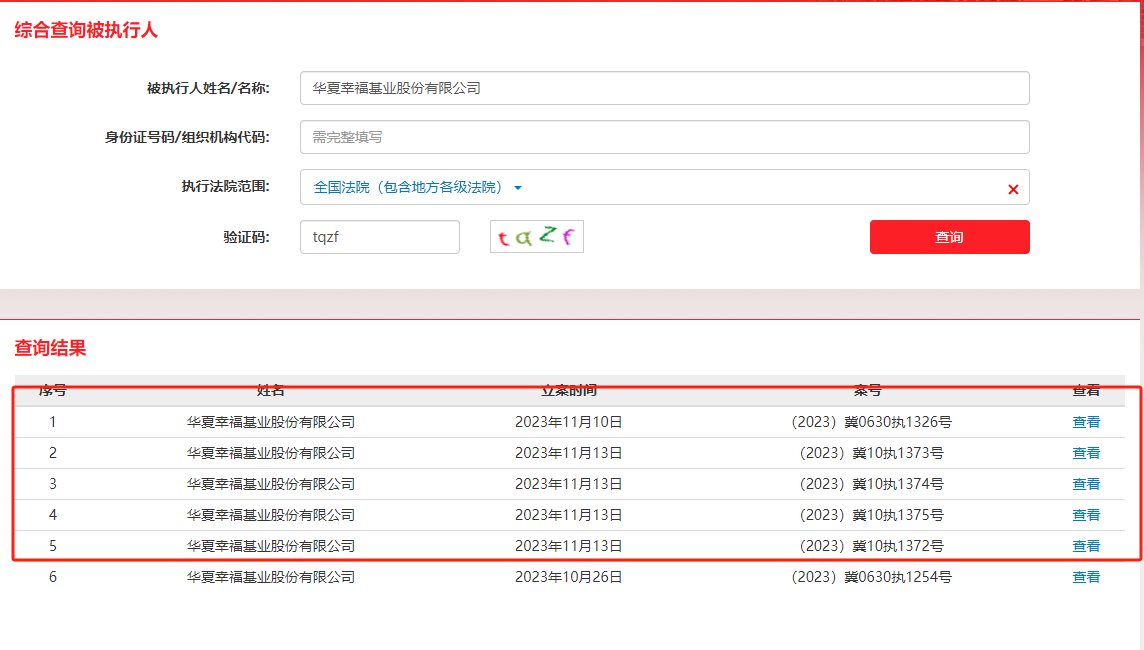
Task: Click company name in row 1
Action: point(271,422)
